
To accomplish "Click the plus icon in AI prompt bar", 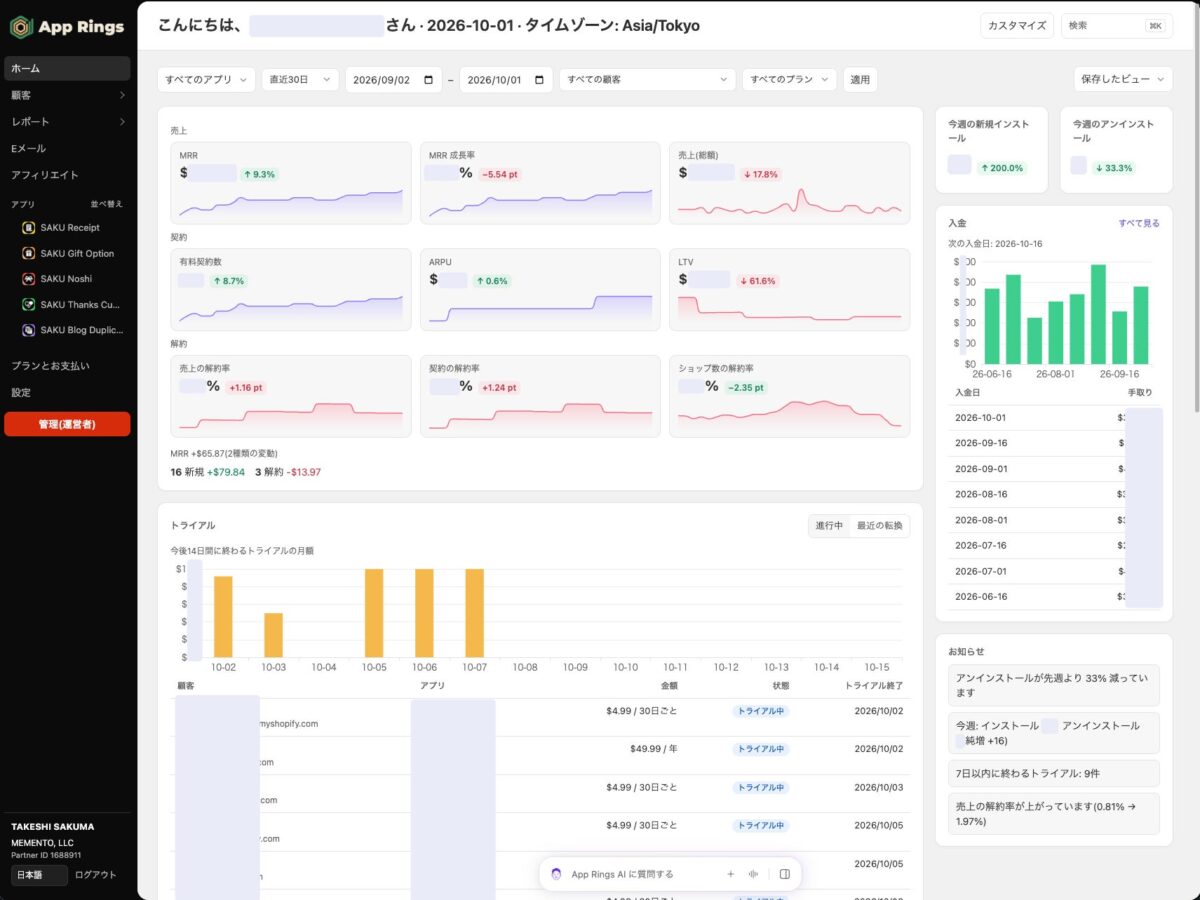I will (730, 874).
